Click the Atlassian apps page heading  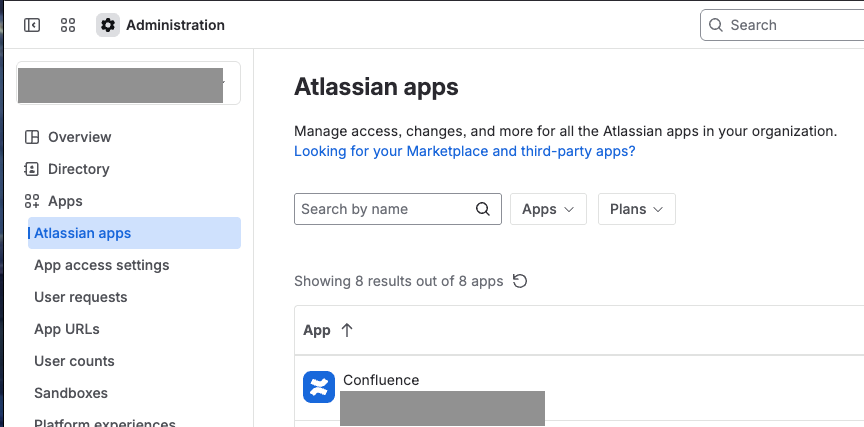click(x=376, y=87)
